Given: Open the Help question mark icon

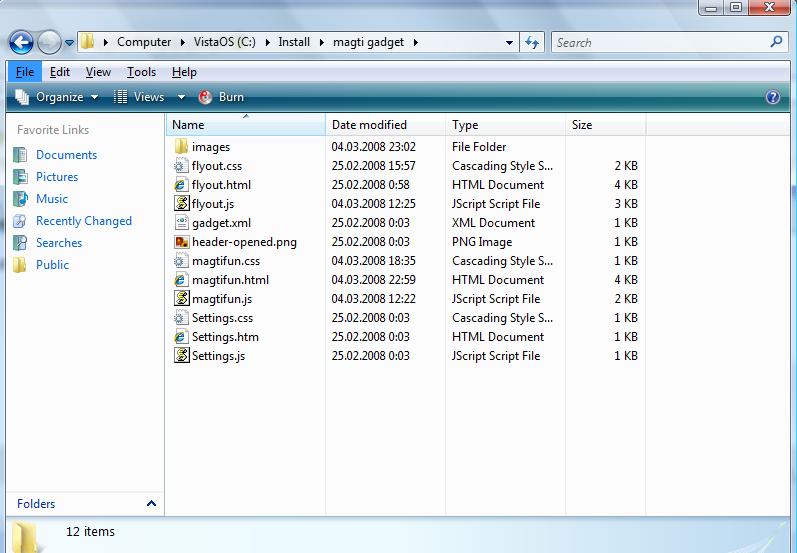Looking at the screenshot, I should click(x=772, y=97).
